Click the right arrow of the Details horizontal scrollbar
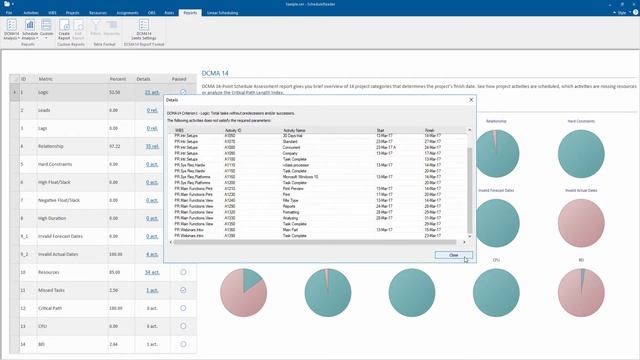This screenshot has width=640, height=360. (x=464, y=242)
